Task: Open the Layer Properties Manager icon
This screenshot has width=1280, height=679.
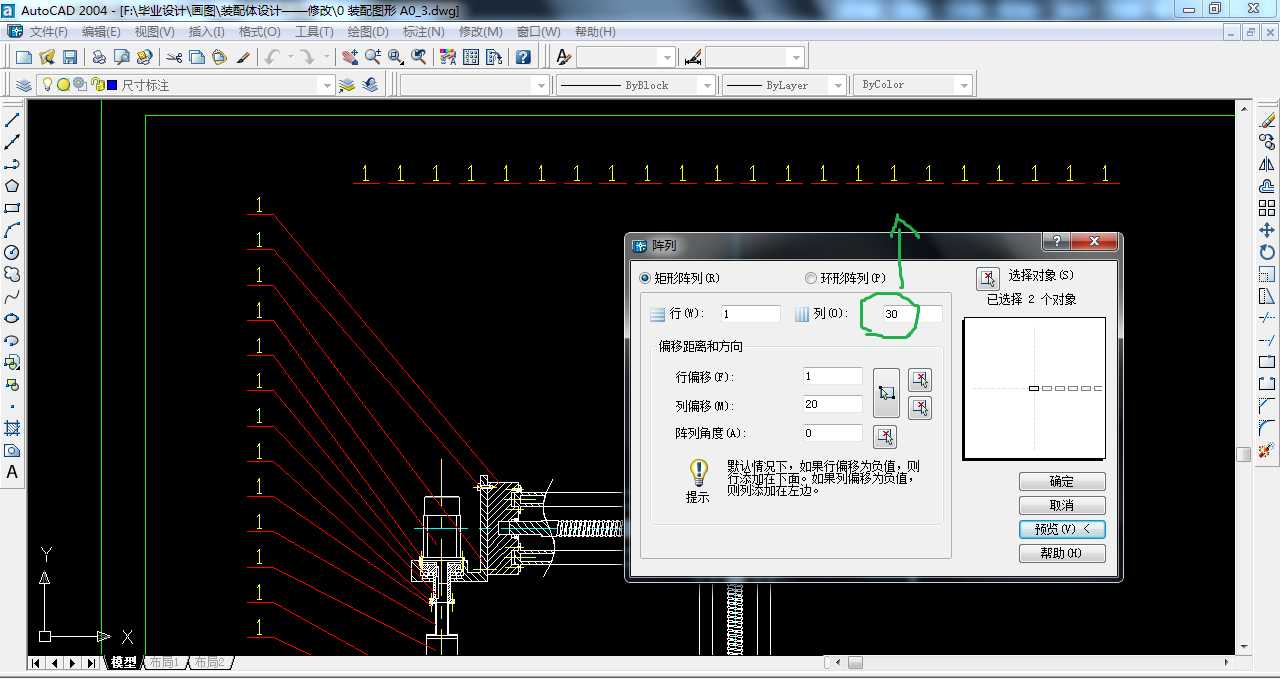Action: [x=24, y=85]
